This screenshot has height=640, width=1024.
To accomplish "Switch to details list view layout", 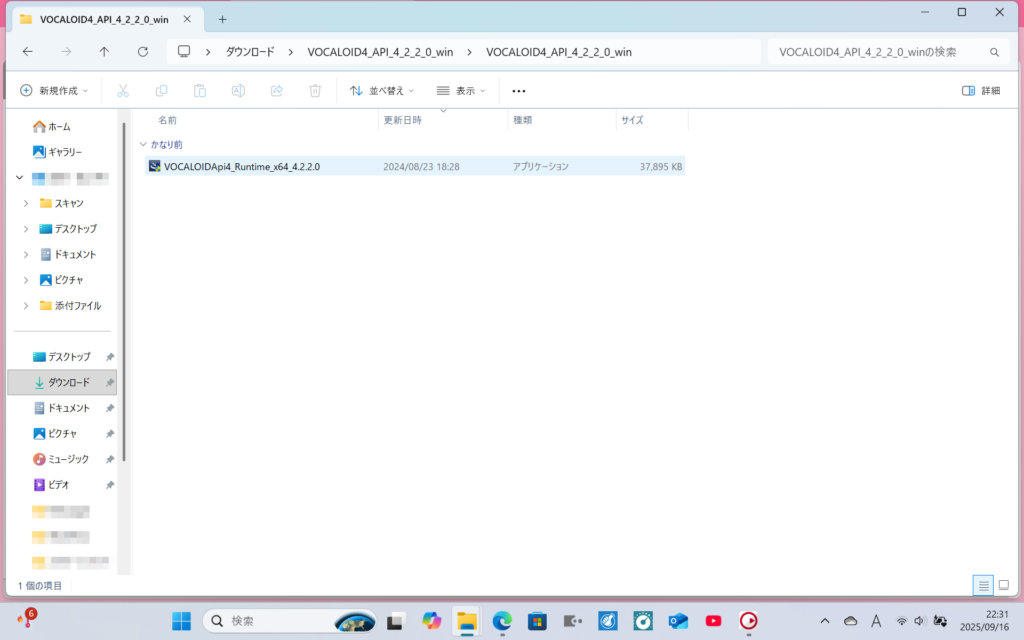I will pos(983,585).
